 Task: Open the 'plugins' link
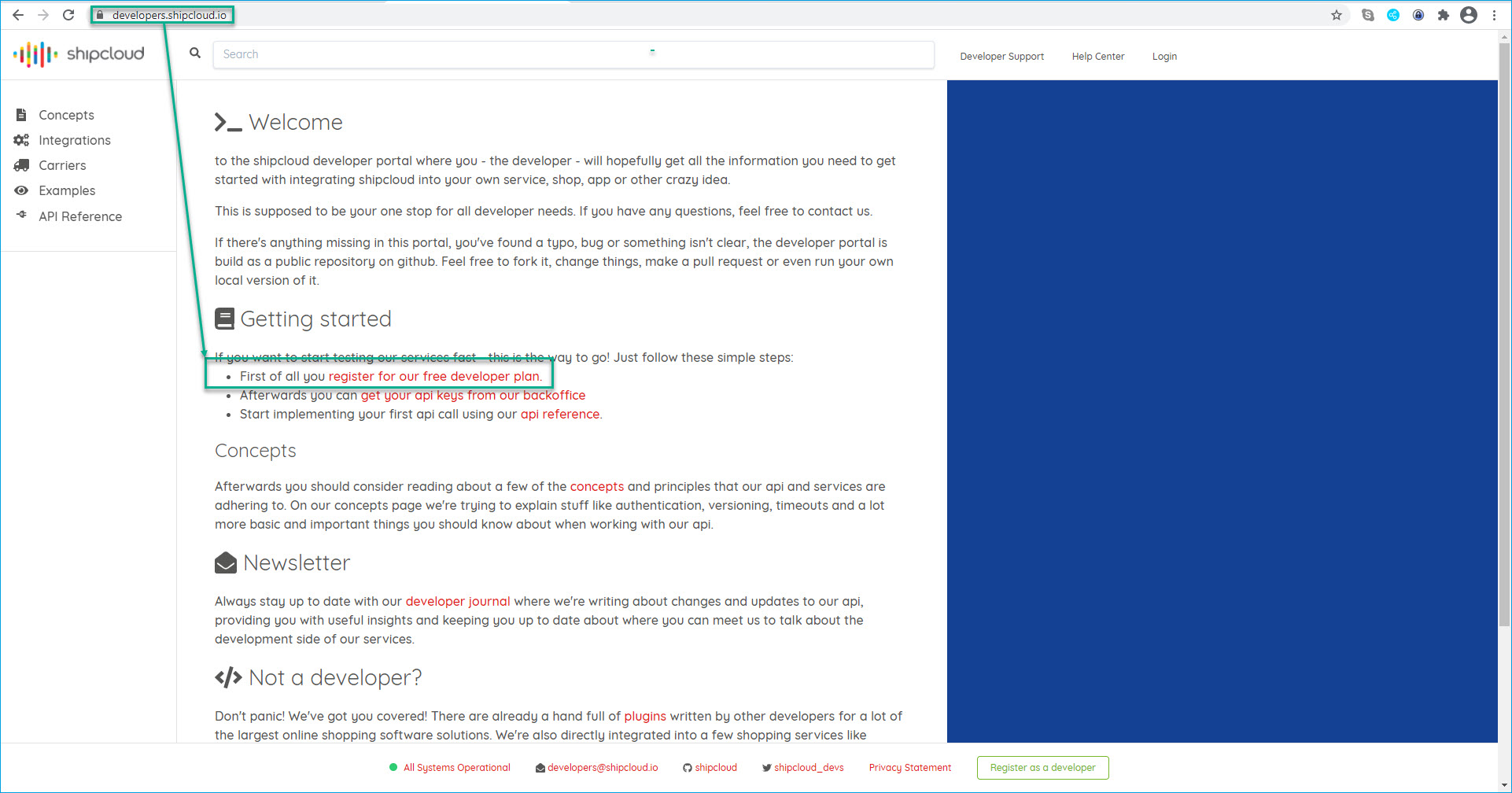(645, 716)
